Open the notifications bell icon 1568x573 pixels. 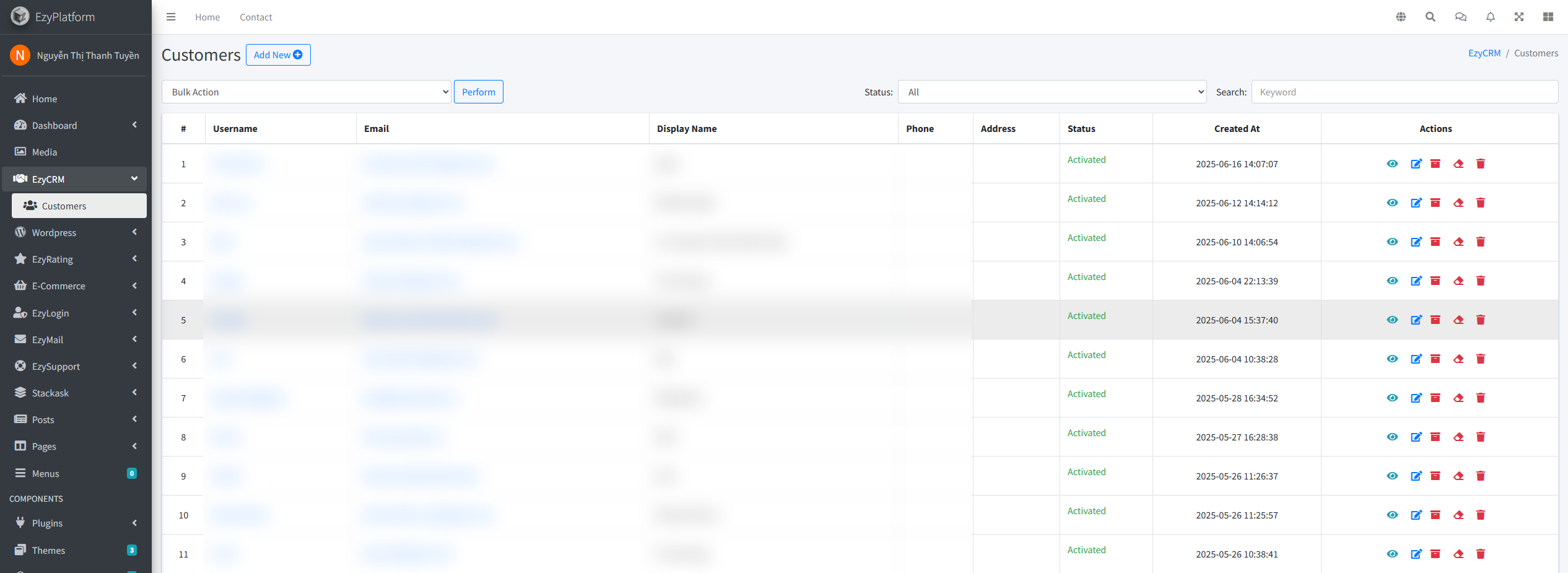pos(1491,17)
